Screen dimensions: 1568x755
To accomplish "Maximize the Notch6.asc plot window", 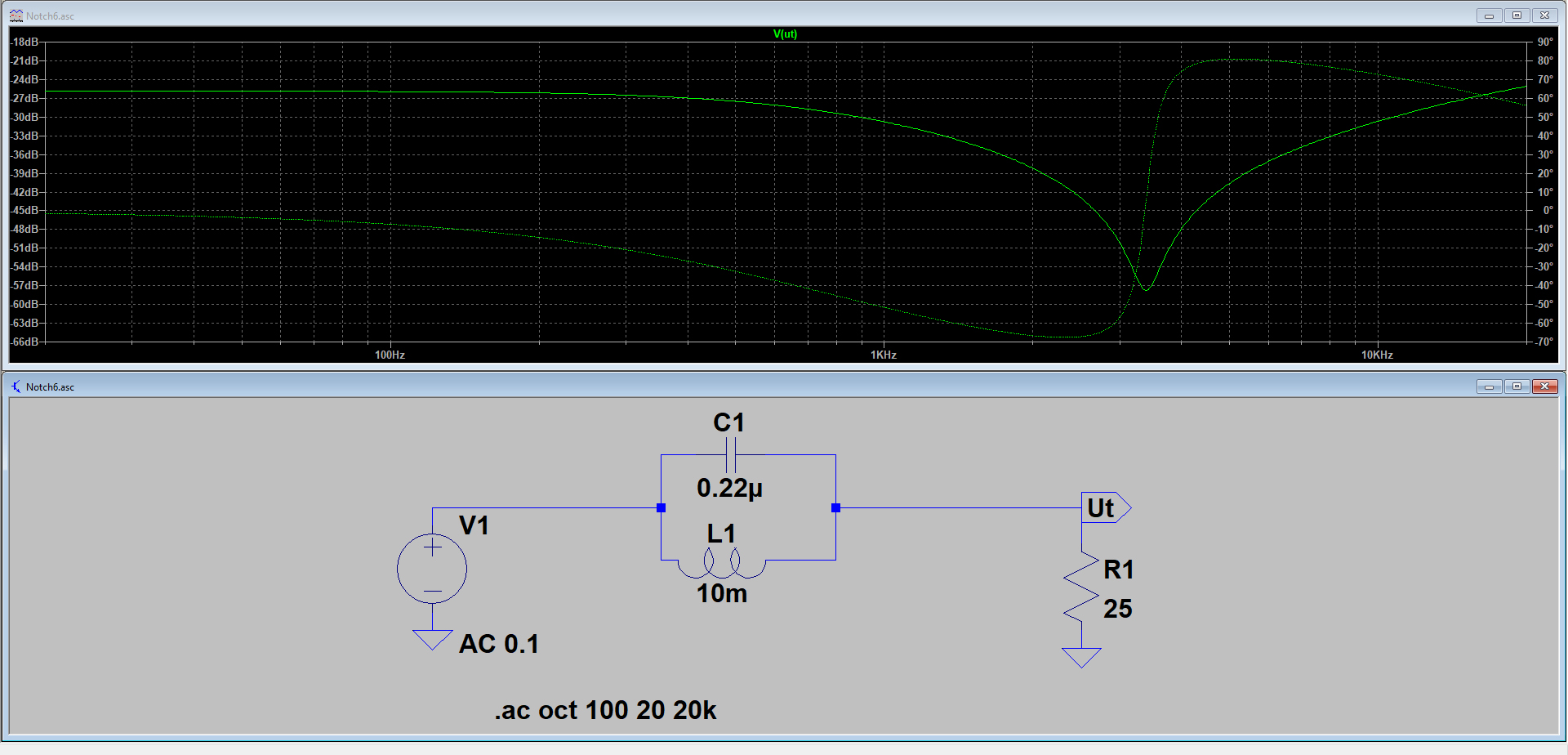I will coord(1517,16).
